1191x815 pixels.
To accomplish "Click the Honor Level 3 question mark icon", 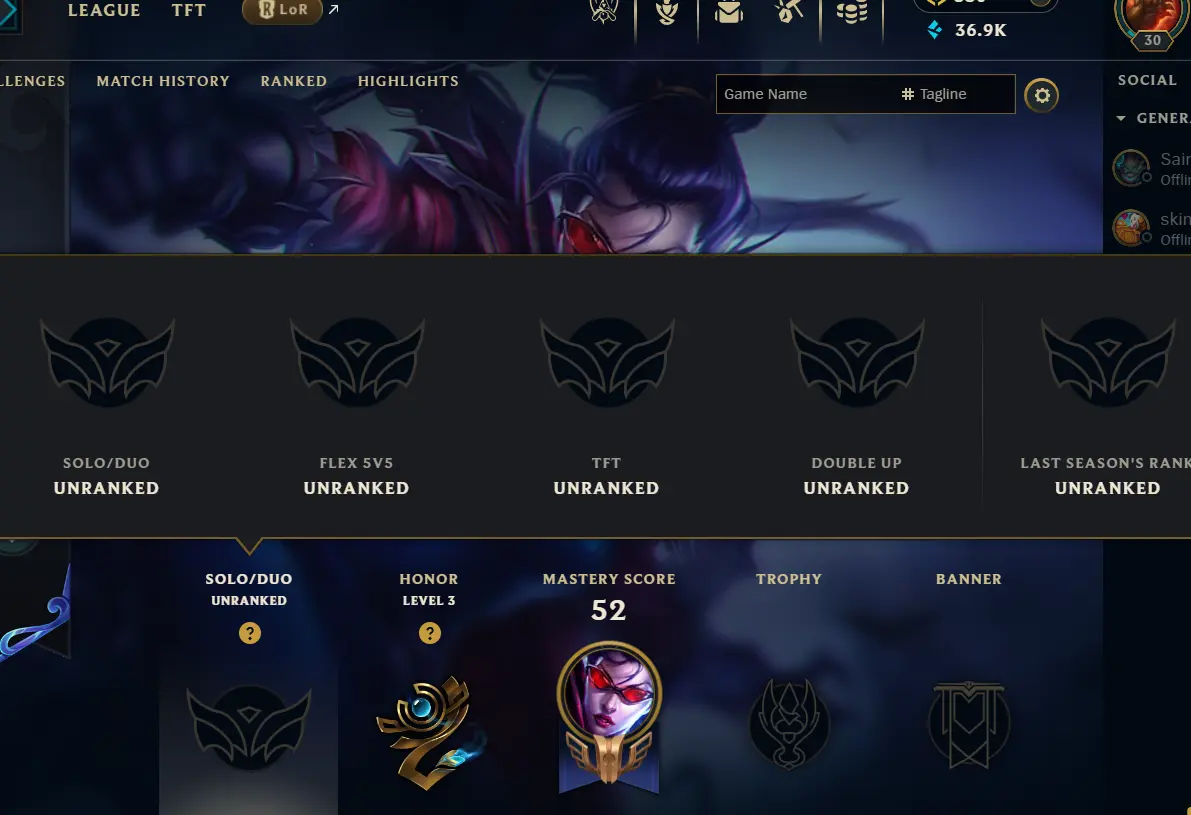I will click(430, 633).
